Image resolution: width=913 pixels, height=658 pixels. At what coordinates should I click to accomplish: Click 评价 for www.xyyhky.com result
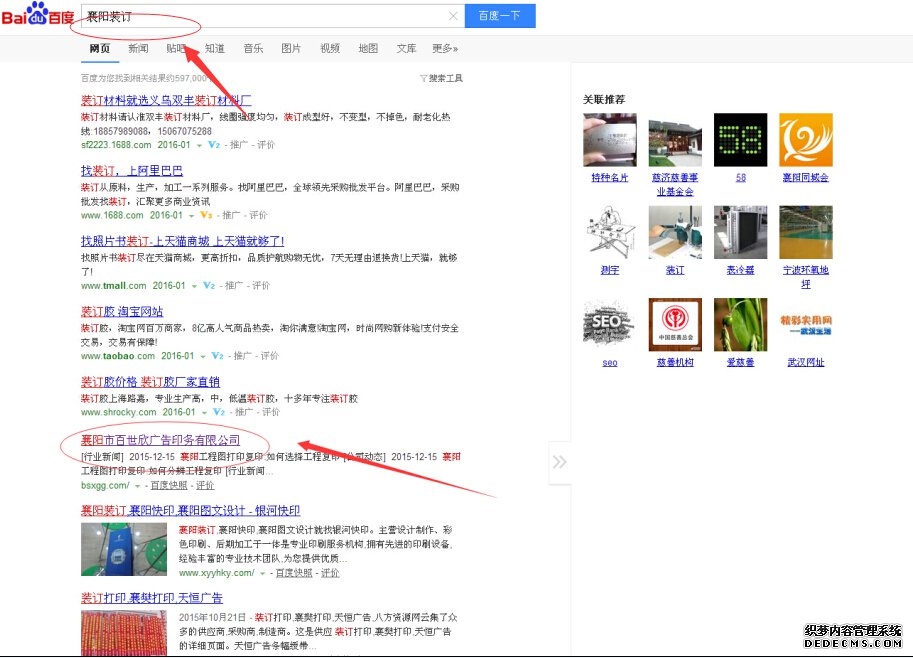pos(330,572)
